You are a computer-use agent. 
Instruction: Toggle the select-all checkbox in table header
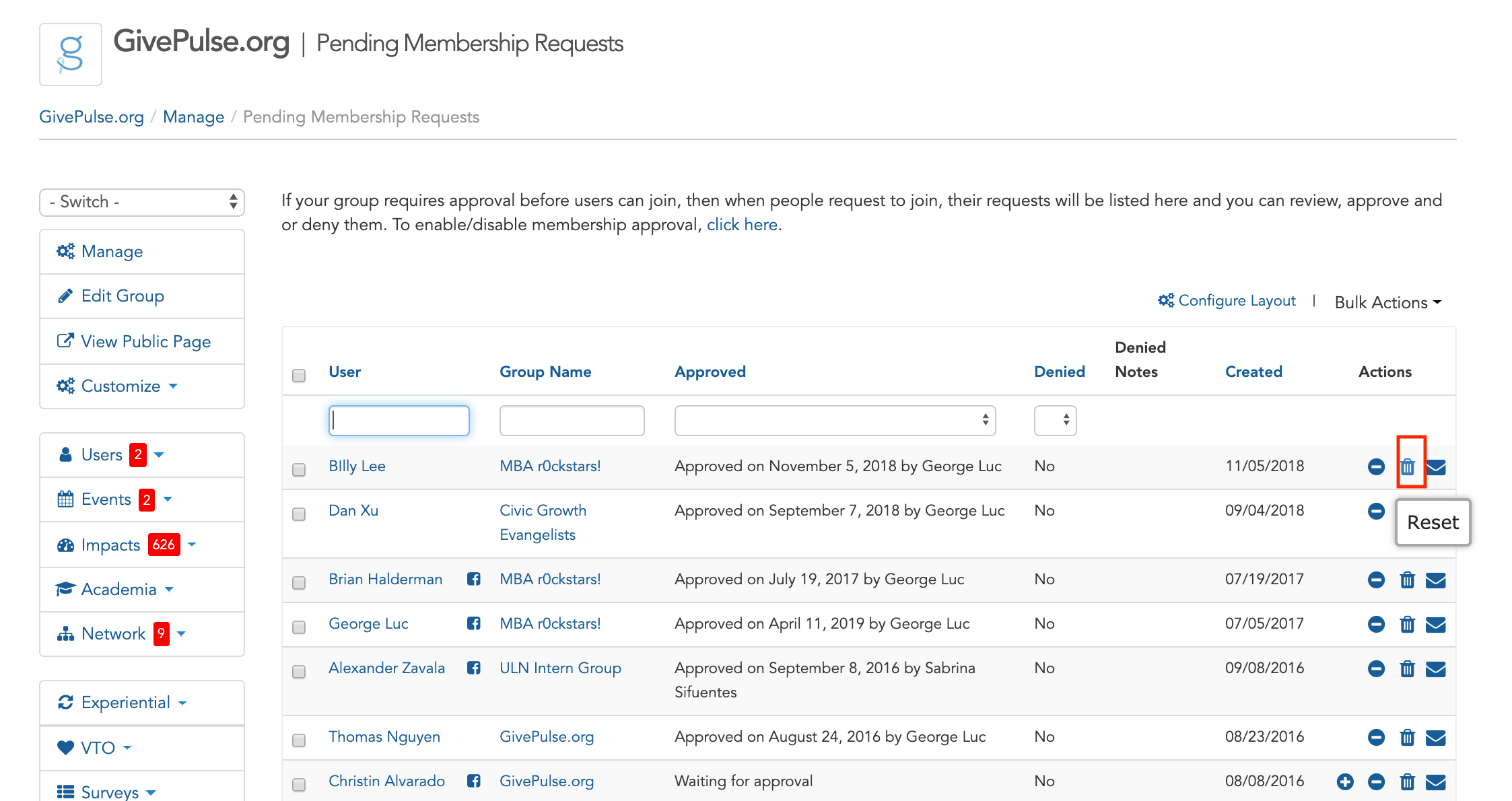299,375
